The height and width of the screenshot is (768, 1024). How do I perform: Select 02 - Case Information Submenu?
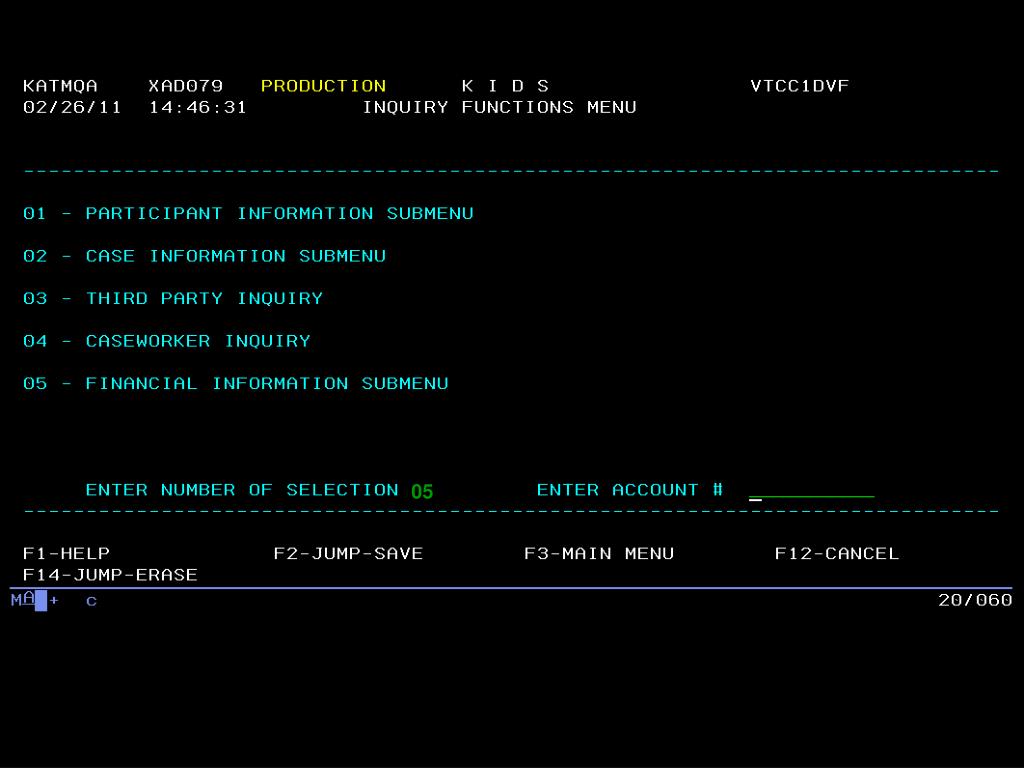tap(204, 256)
